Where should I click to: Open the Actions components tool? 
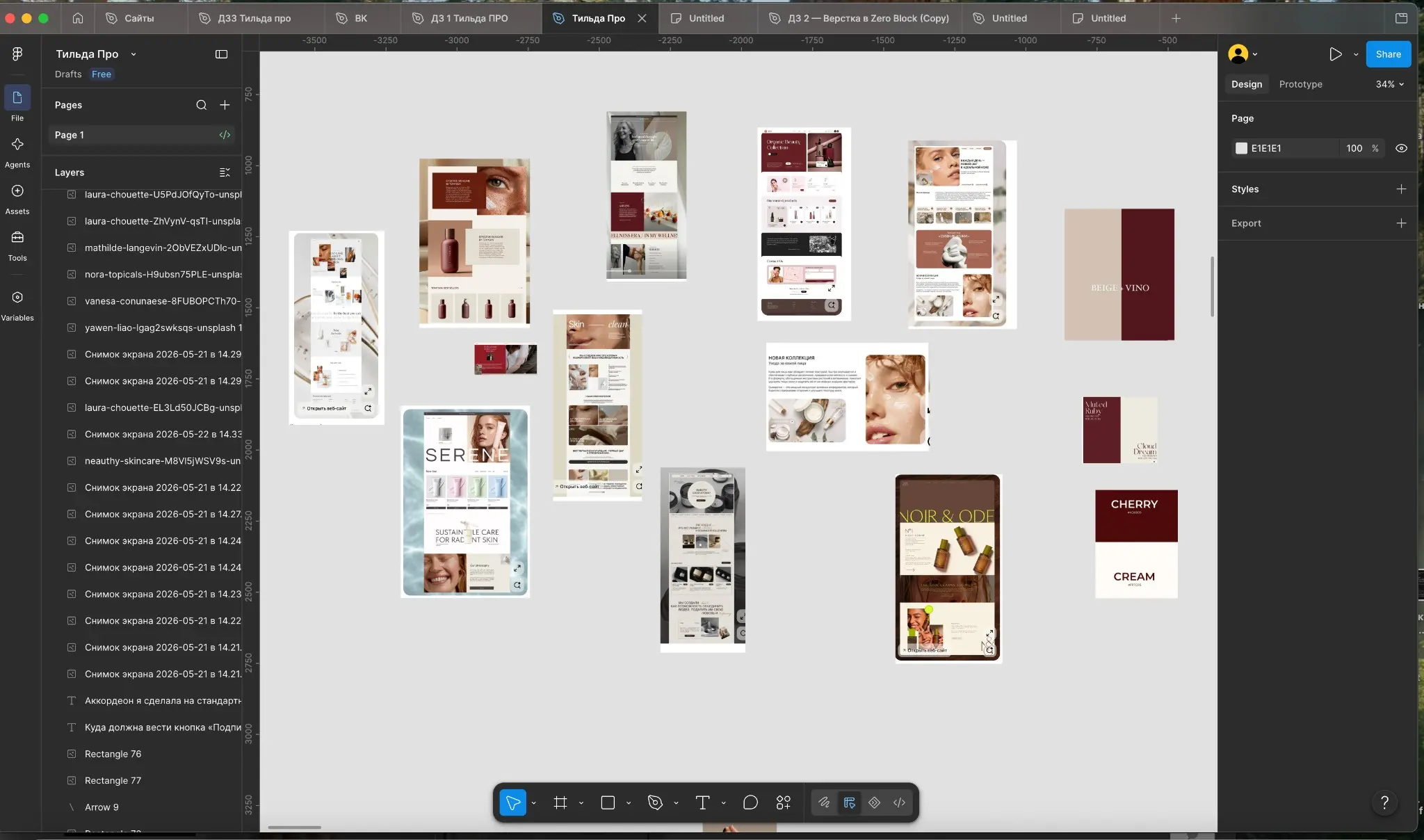784,802
